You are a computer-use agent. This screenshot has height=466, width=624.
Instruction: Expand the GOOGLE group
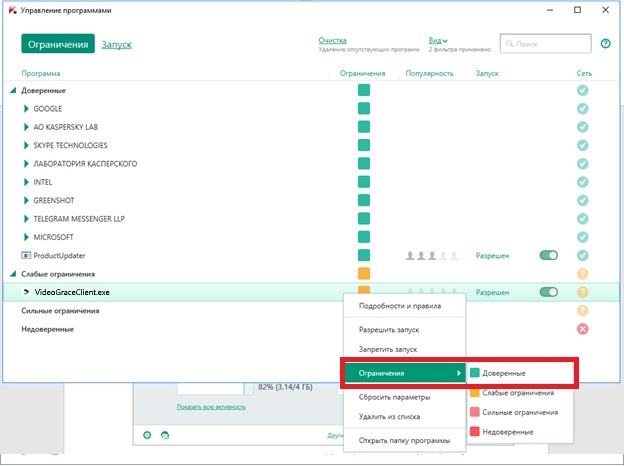pyautogui.click(x=26, y=109)
